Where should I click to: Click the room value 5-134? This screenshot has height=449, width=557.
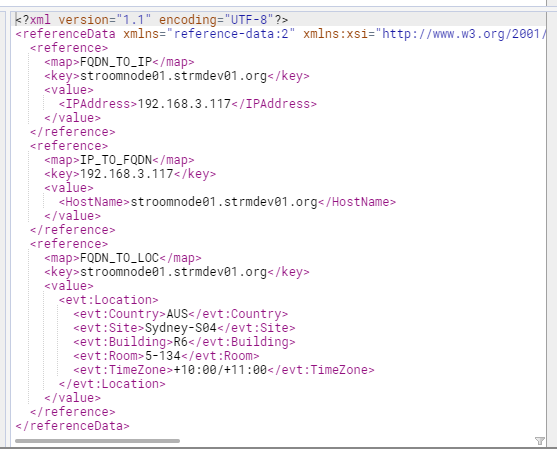point(163,356)
